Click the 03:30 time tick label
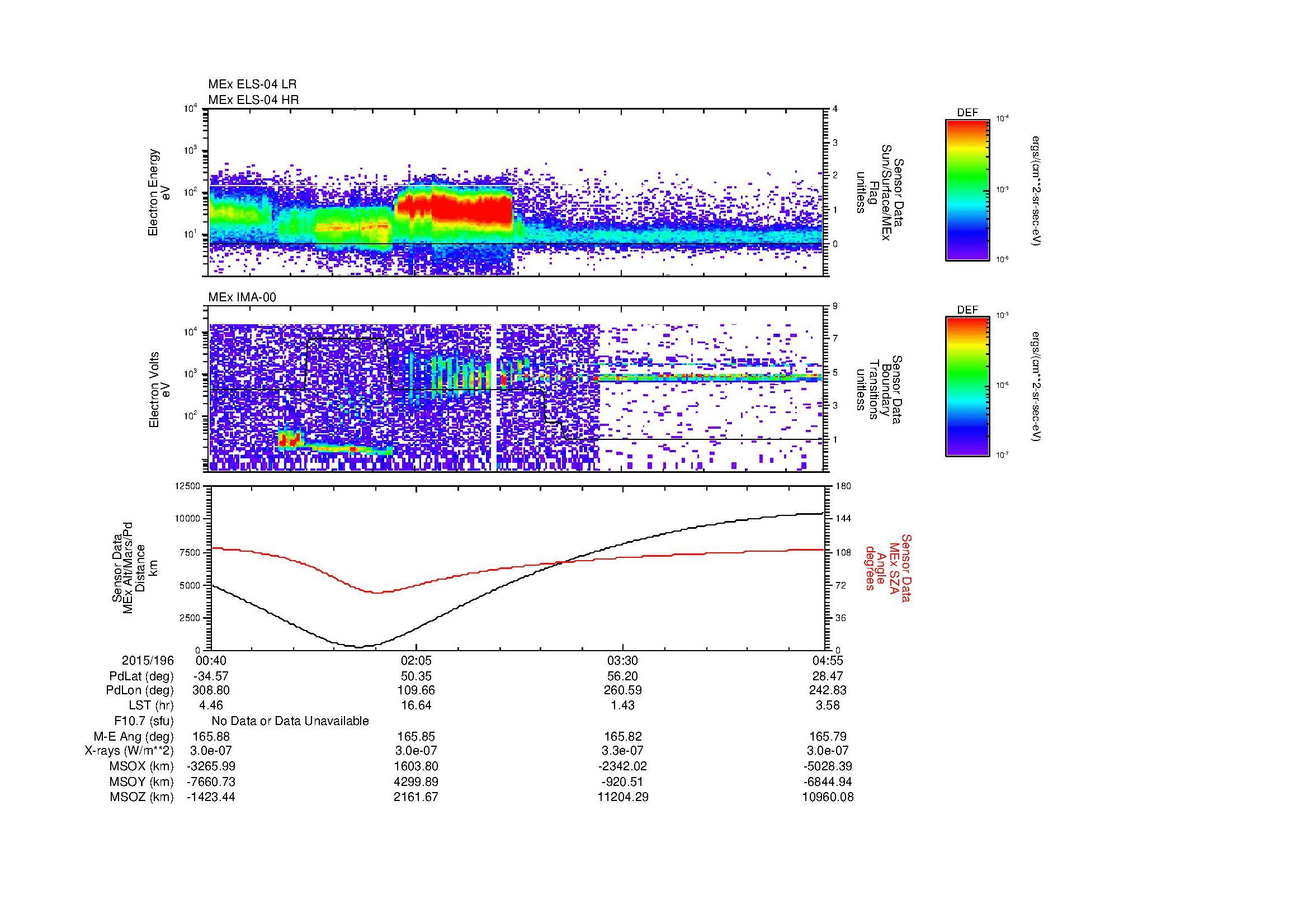This screenshot has height=924, width=1308. pyautogui.click(x=622, y=660)
